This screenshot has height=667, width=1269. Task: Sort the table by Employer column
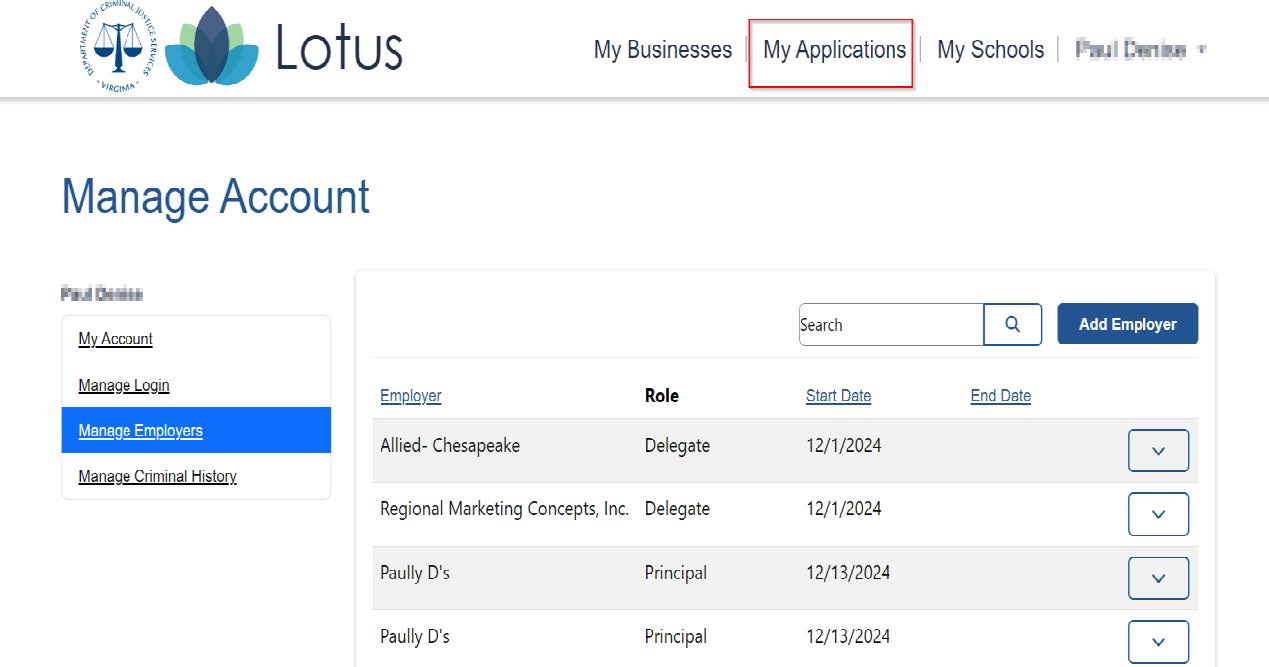(410, 396)
